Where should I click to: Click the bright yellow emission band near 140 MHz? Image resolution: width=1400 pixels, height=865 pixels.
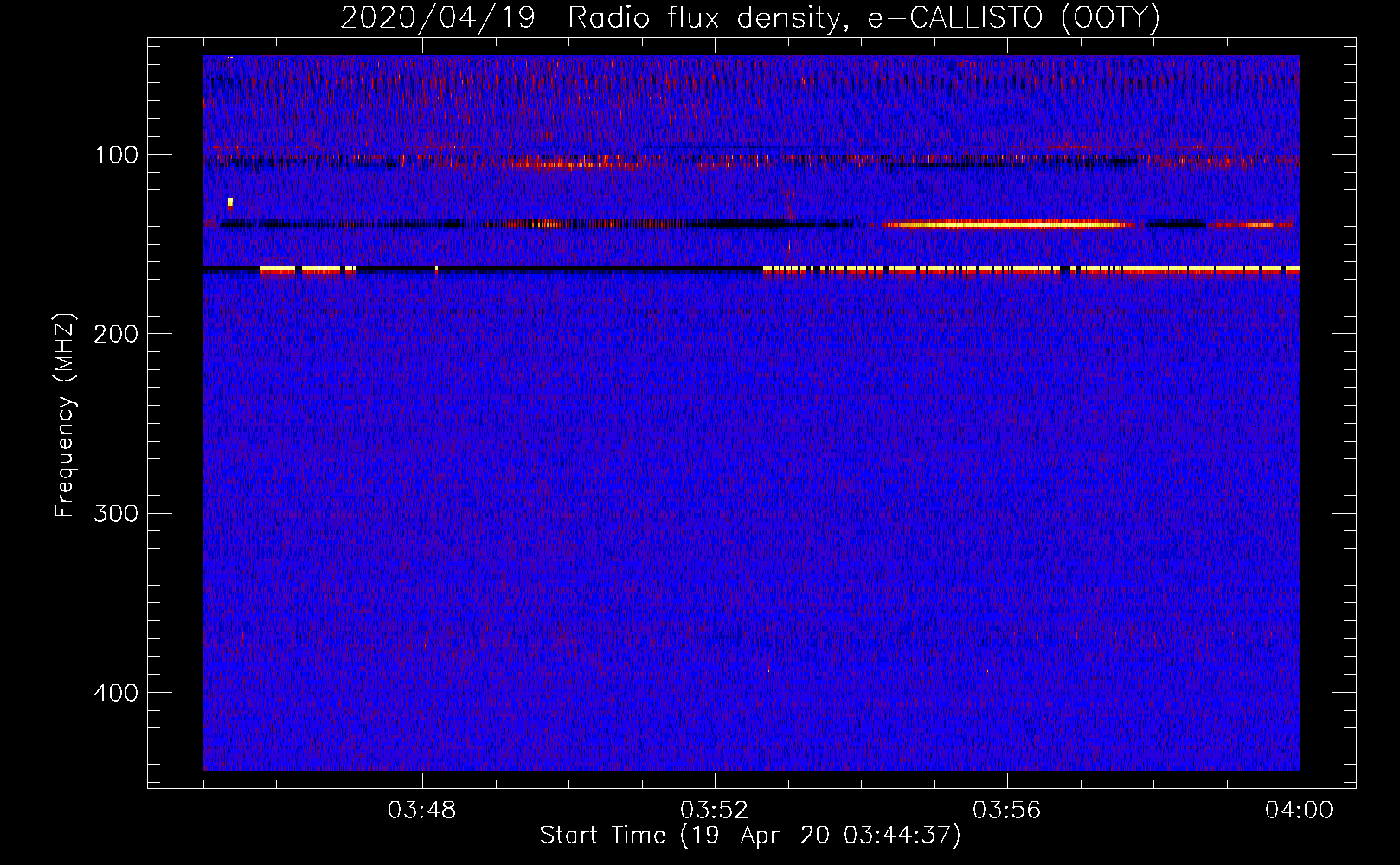(1008, 225)
